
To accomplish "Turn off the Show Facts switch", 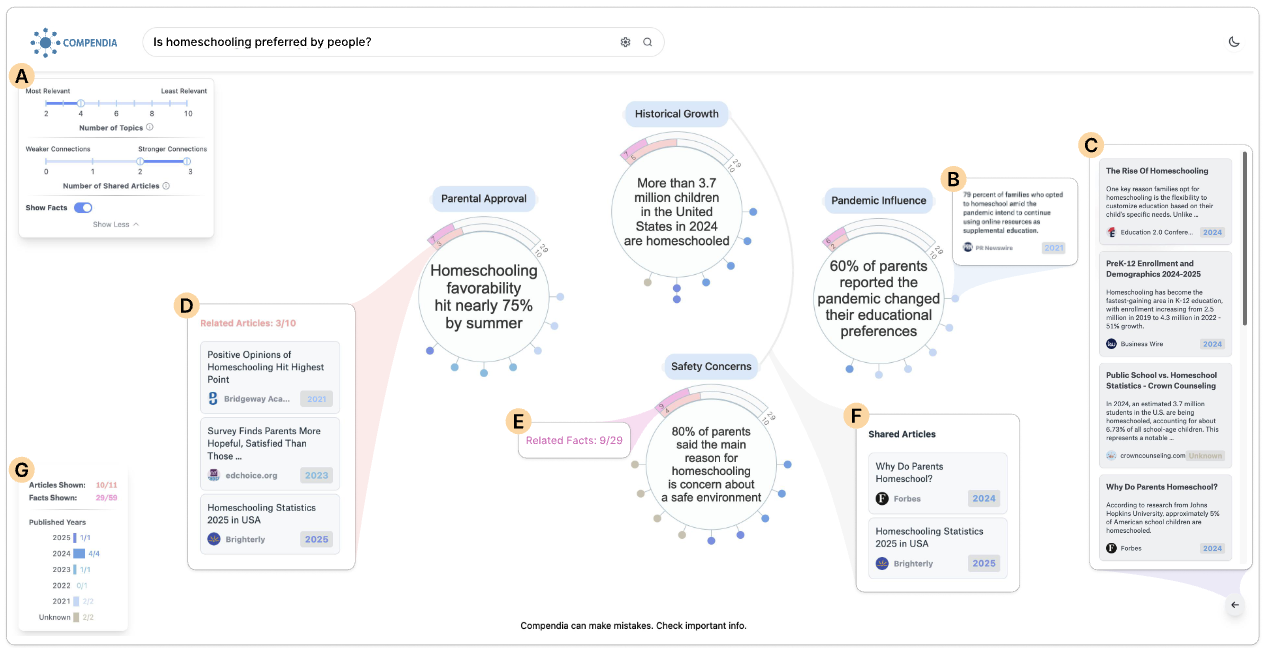I will [x=83, y=207].
